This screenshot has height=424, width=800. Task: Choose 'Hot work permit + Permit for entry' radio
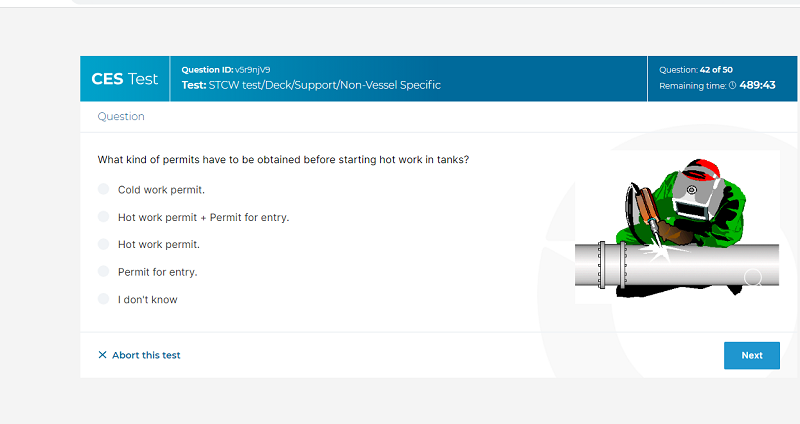tap(104, 217)
